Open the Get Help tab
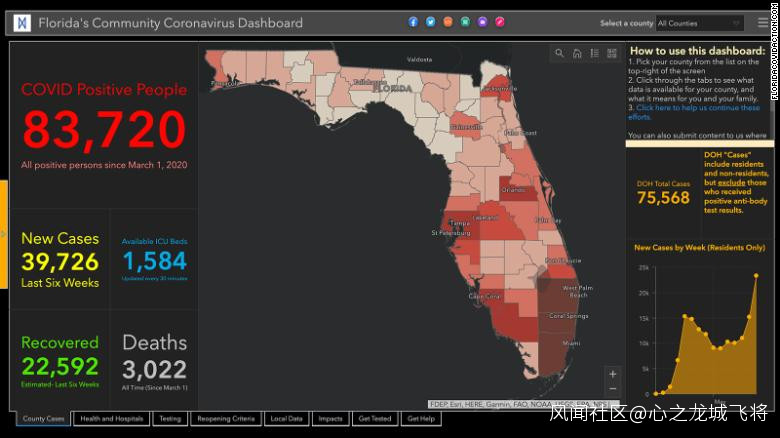780x438 pixels. click(421, 419)
